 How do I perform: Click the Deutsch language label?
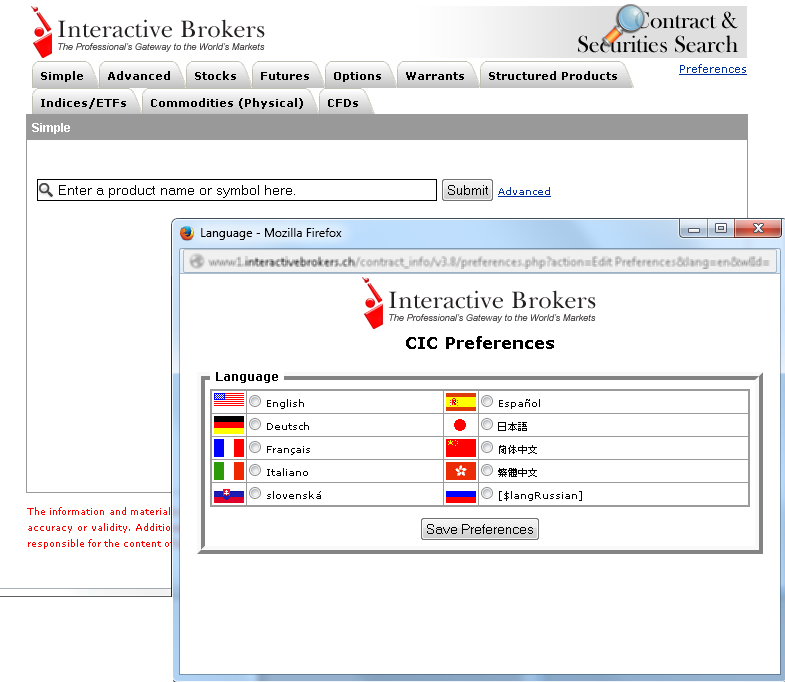288,426
